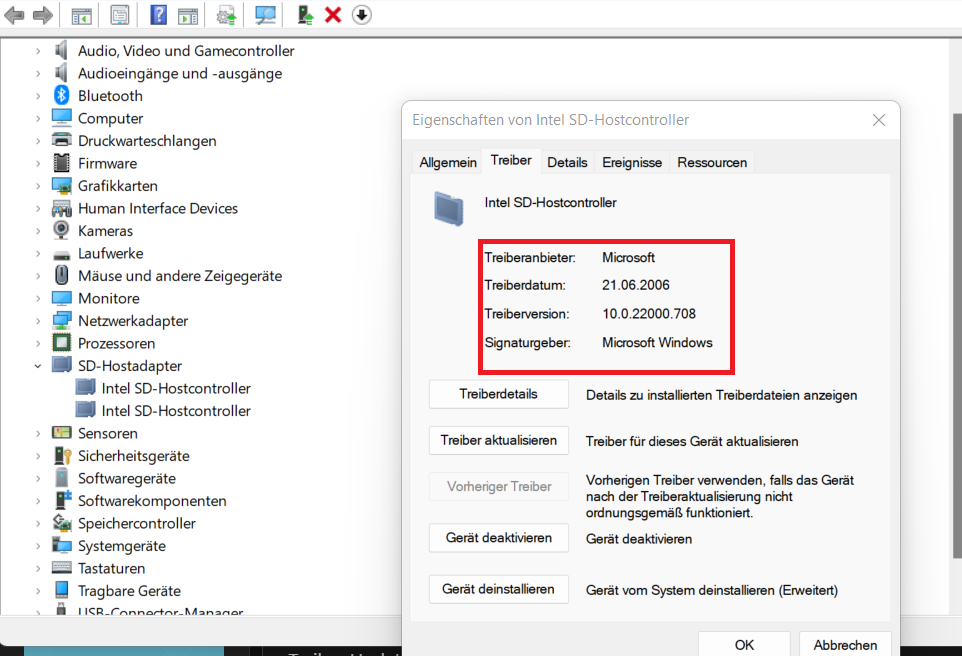Expand the Grafikkarten node
Viewport: 962px width, 656px height.
[x=38, y=186]
